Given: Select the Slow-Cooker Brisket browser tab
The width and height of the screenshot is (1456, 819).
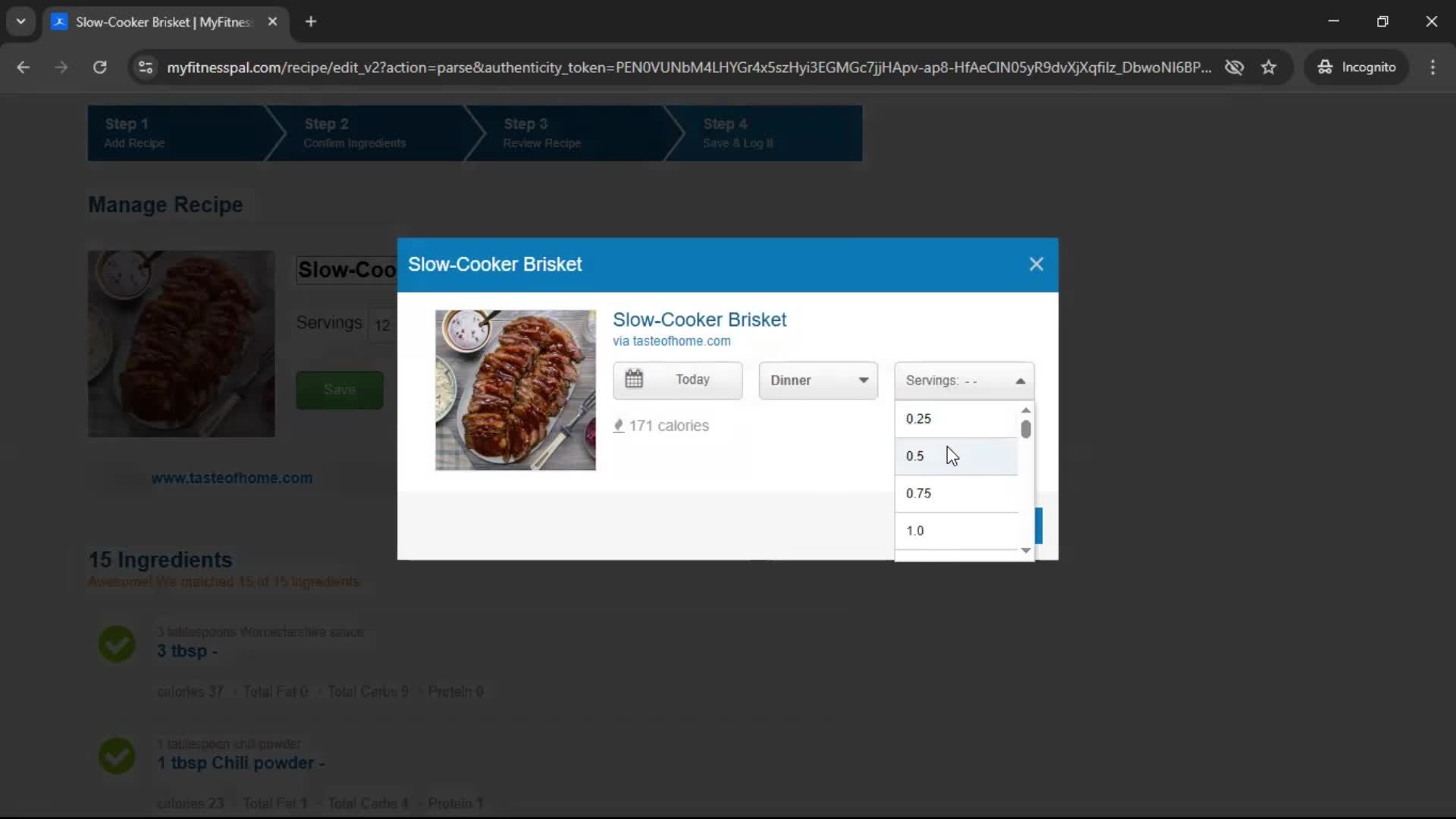Looking at the screenshot, I should (x=163, y=22).
